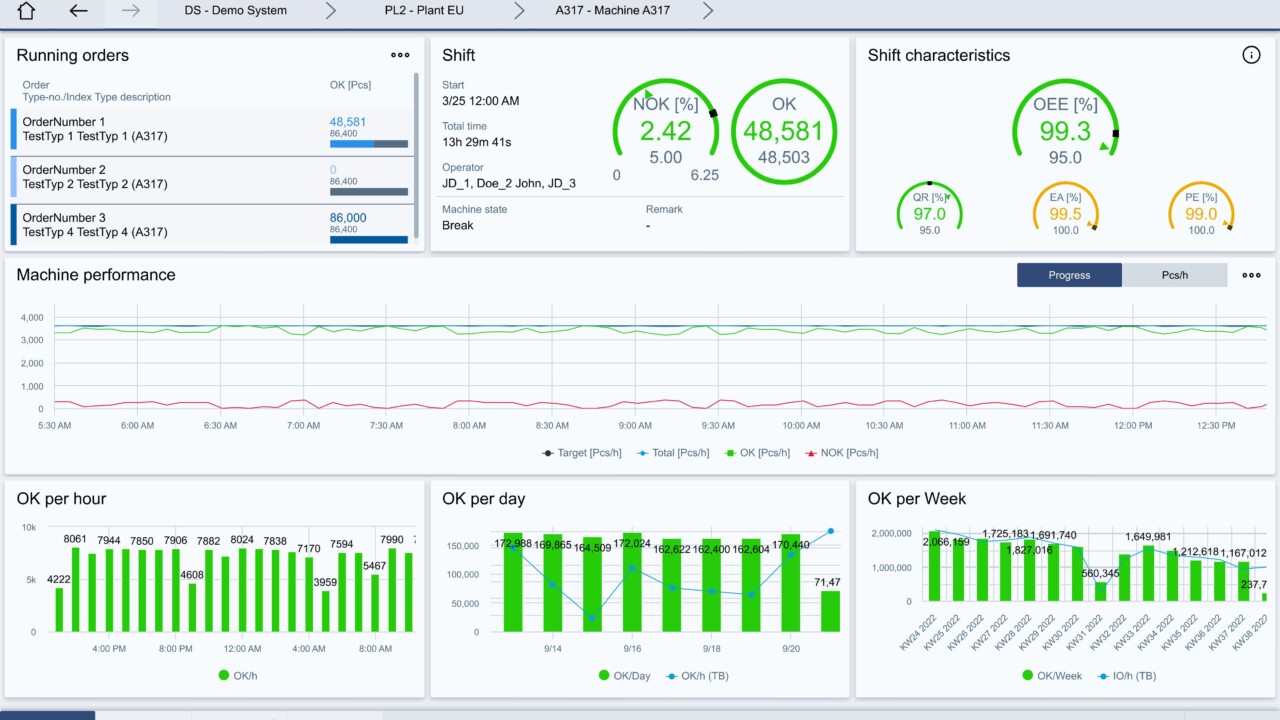Screen dimensions: 1280x720
Task: Go to the home screen icon
Action: pyautogui.click(x=26, y=11)
